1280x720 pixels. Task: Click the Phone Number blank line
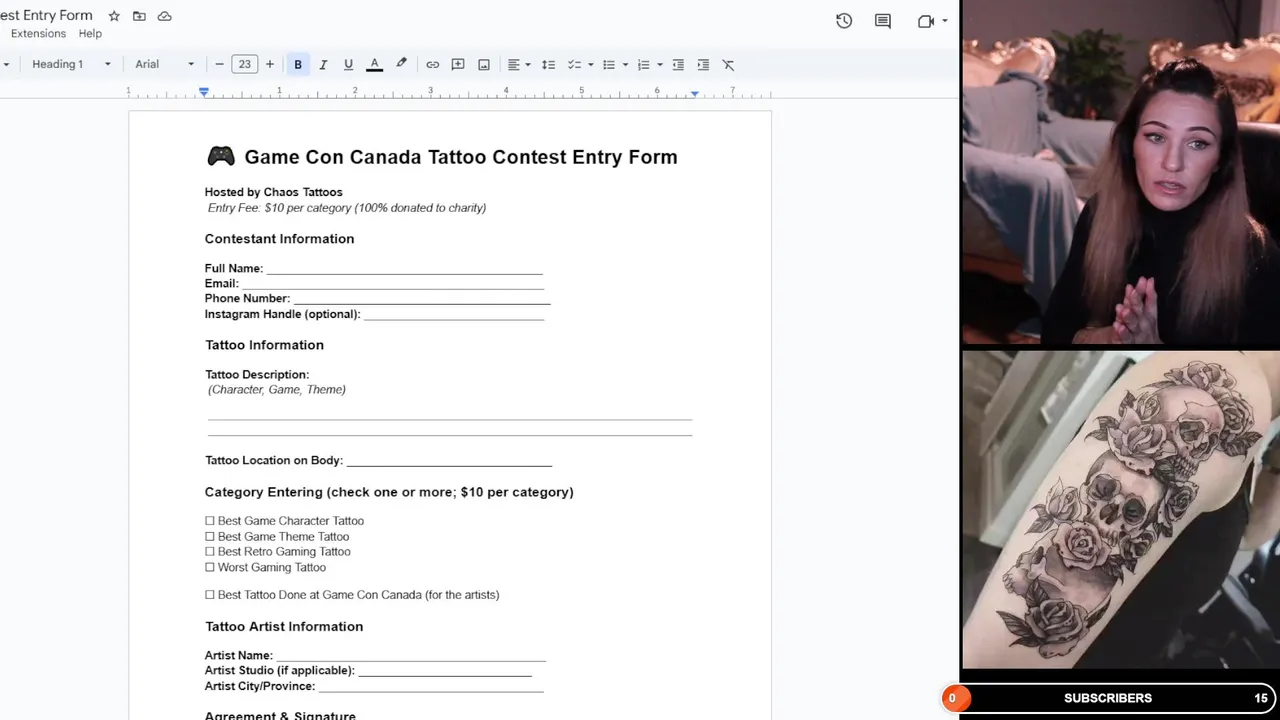click(422, 299)
